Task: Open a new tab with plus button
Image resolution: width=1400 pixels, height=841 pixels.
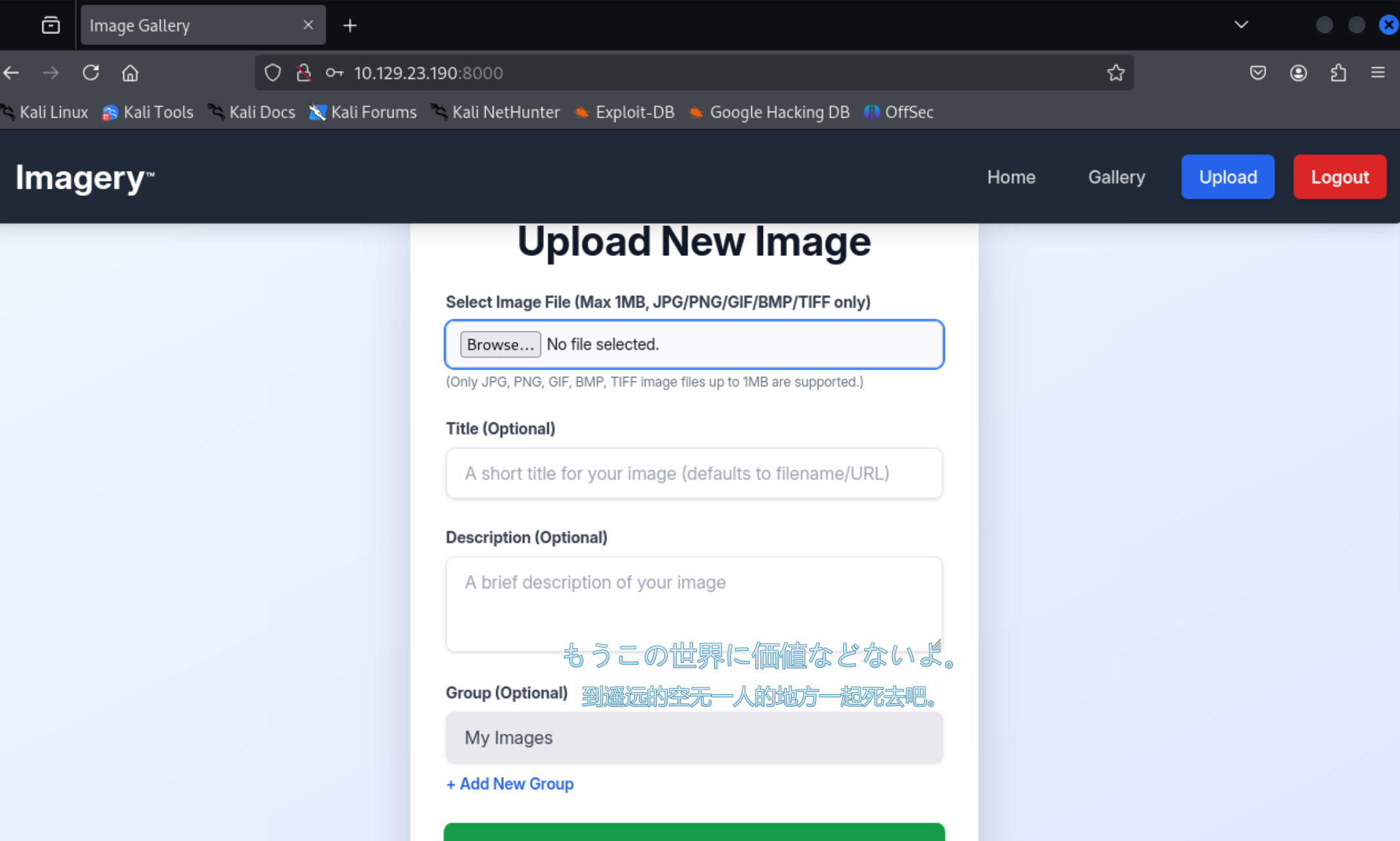Action: pos(350,25)
